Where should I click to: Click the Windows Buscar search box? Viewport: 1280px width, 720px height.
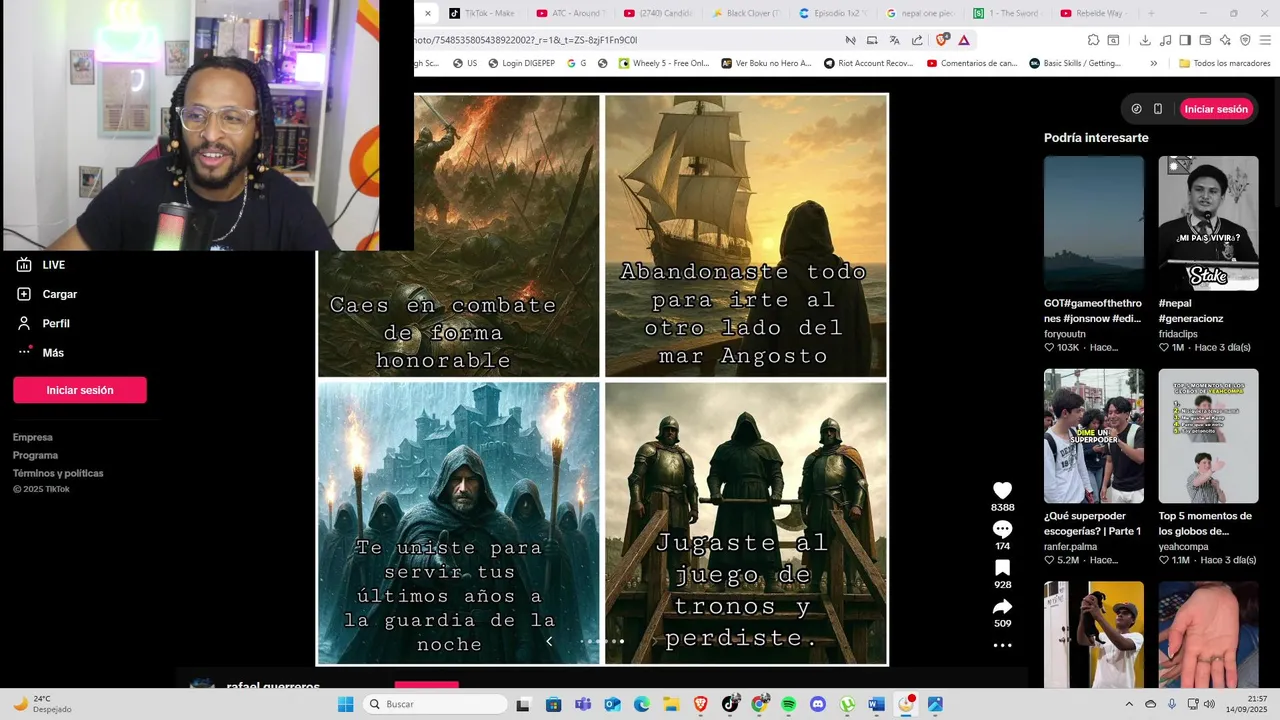[x=434, y=704]
